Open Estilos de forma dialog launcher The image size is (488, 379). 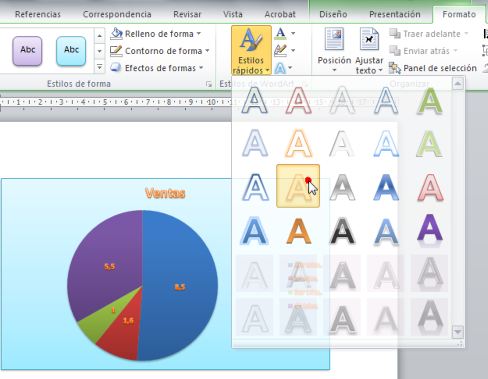[209, 84]
